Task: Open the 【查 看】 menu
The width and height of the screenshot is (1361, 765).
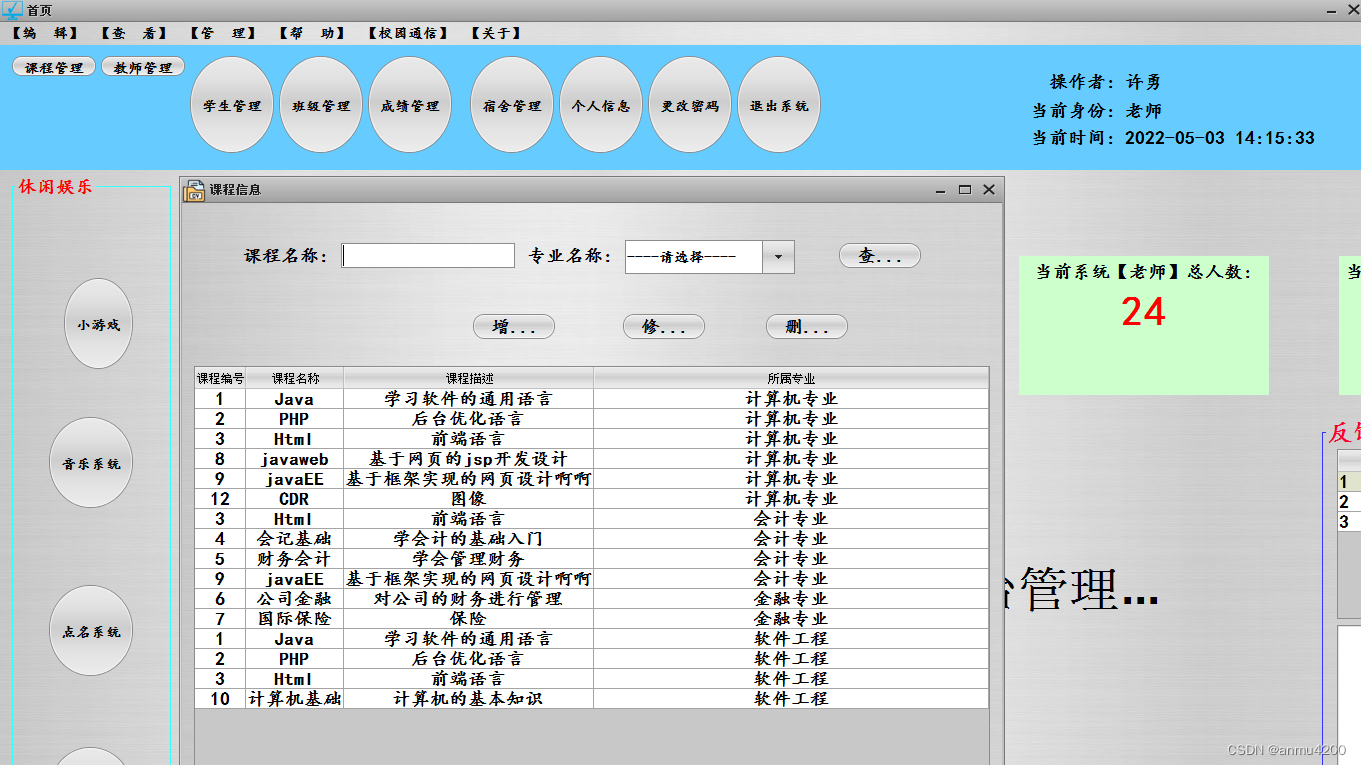Action: point(134,33)
